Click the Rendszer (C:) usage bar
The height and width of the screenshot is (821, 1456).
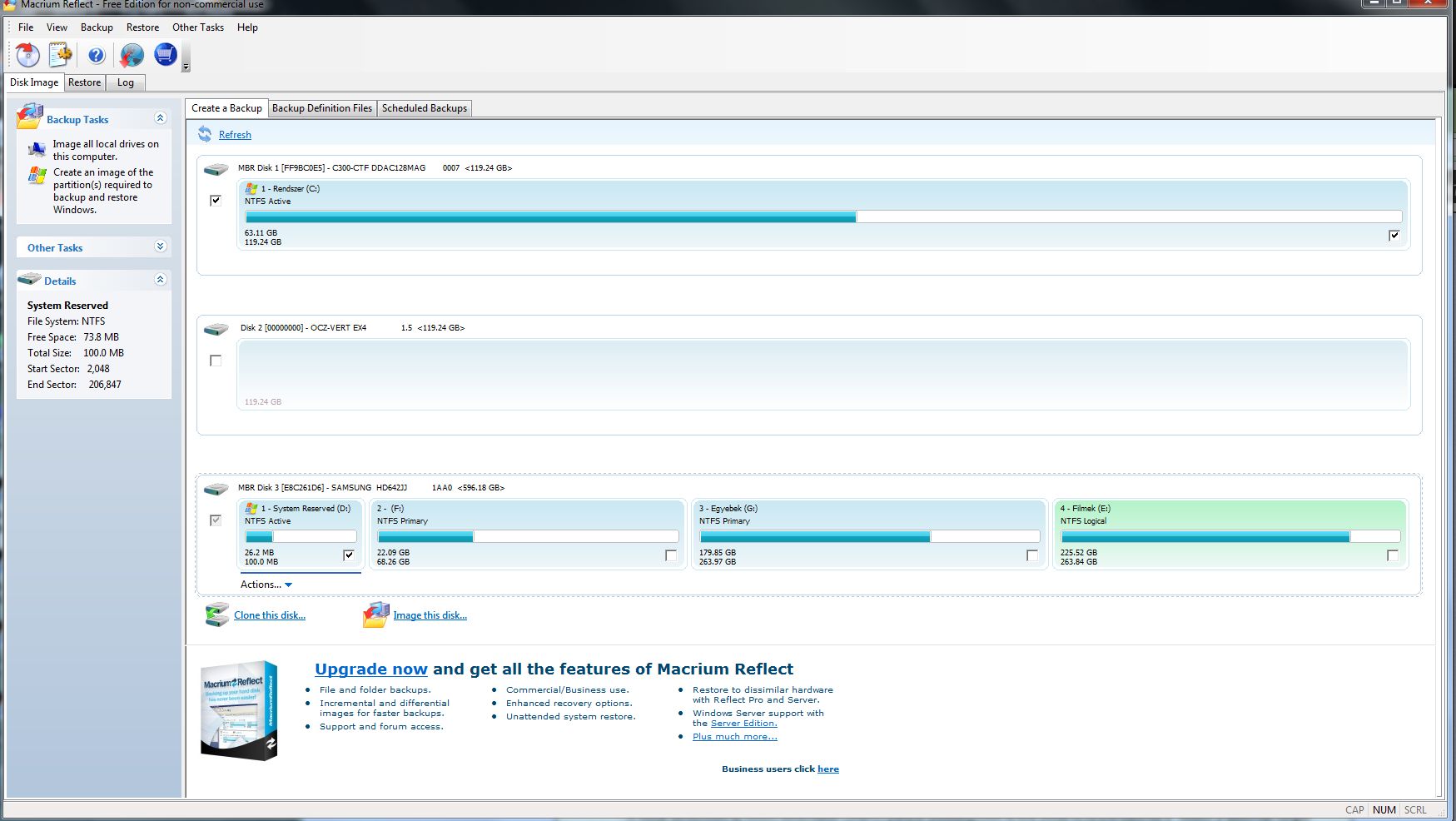pyautogui.click(x=823, y=216)
